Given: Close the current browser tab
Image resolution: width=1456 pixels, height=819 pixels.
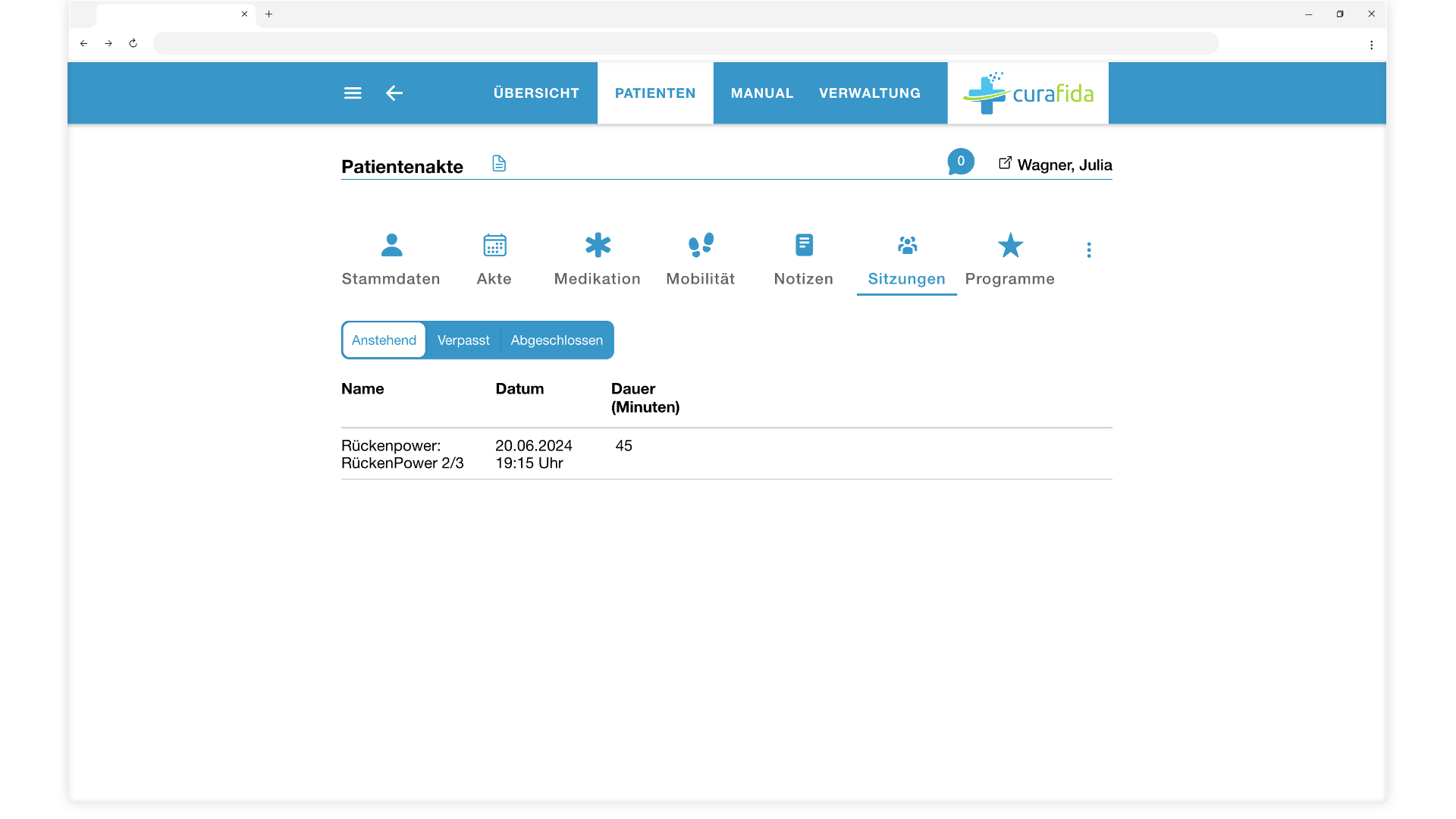Looking at the screenshot, I should coord(244,14).
